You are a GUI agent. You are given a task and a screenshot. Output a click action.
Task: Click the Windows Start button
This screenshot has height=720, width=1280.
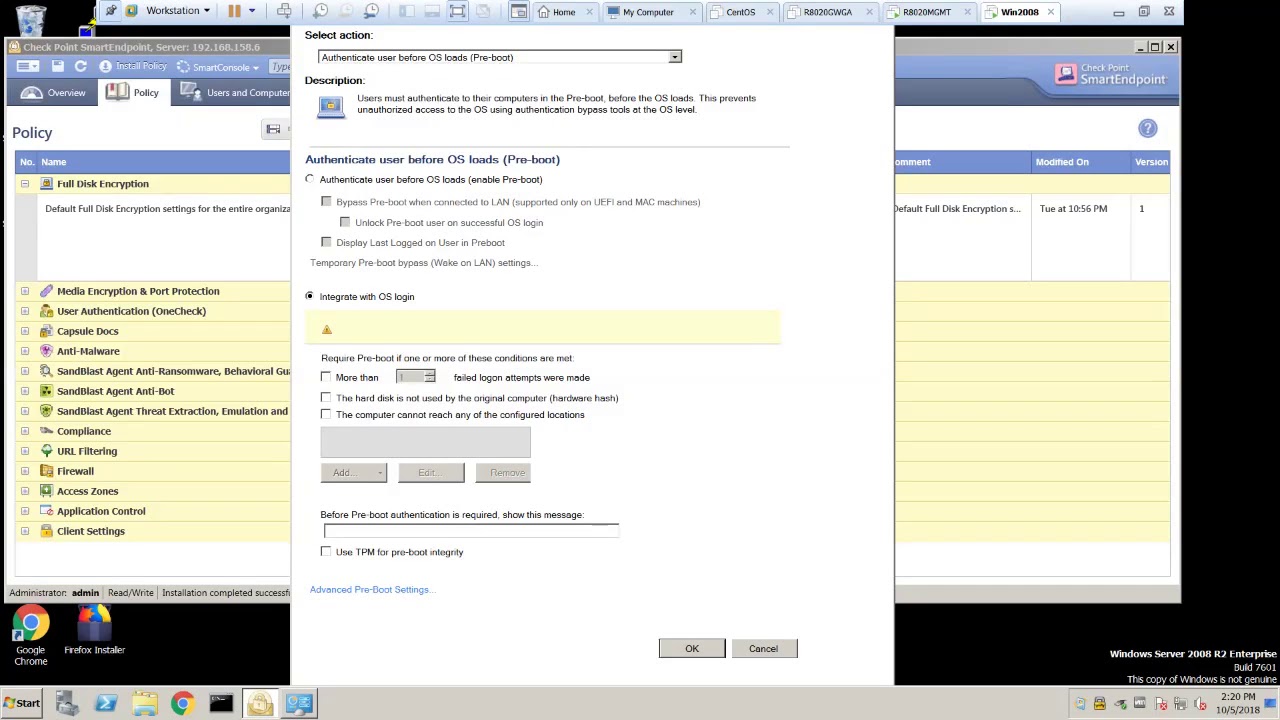pos(22,704)
